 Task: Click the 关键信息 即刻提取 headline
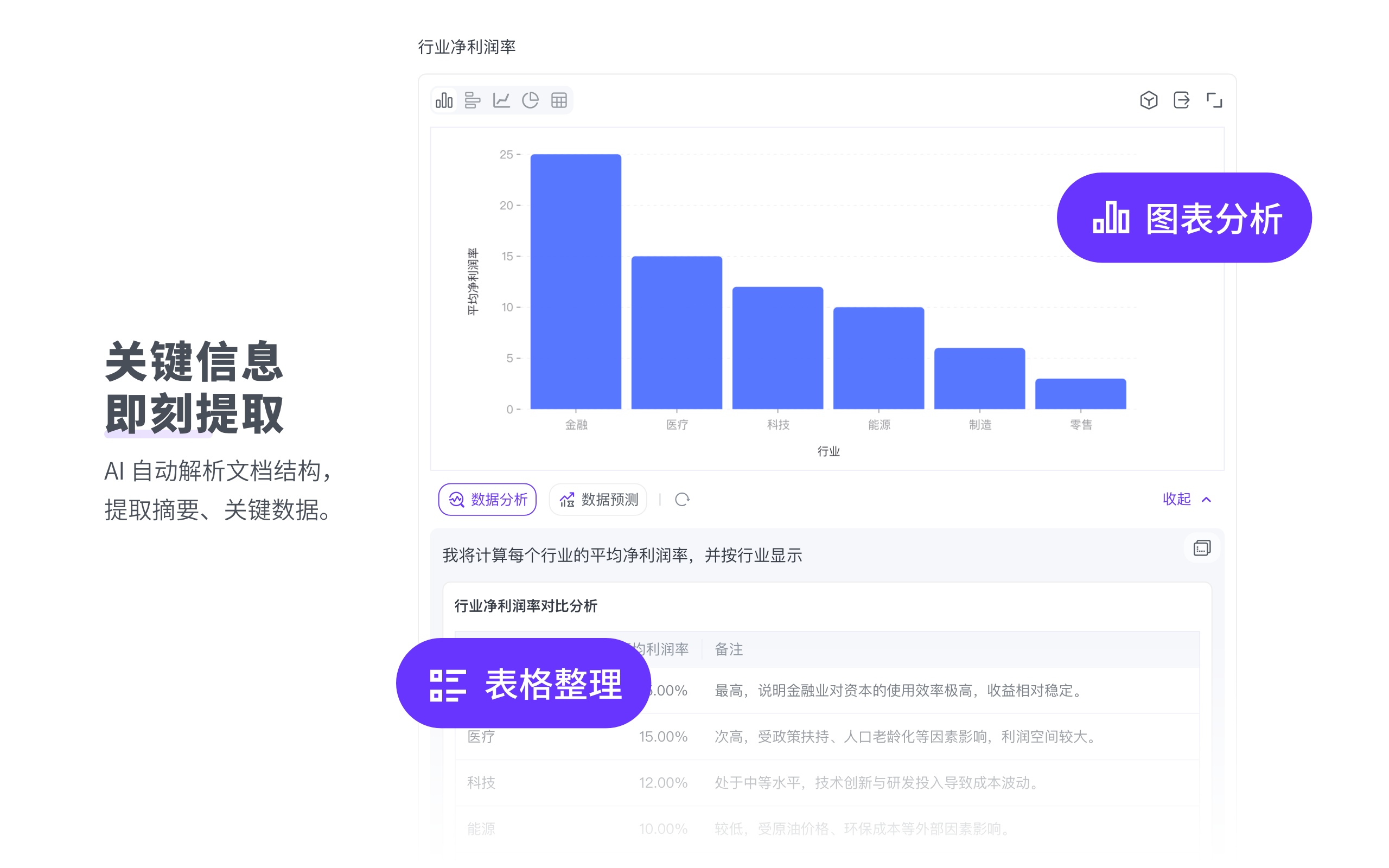pos(194,387)
